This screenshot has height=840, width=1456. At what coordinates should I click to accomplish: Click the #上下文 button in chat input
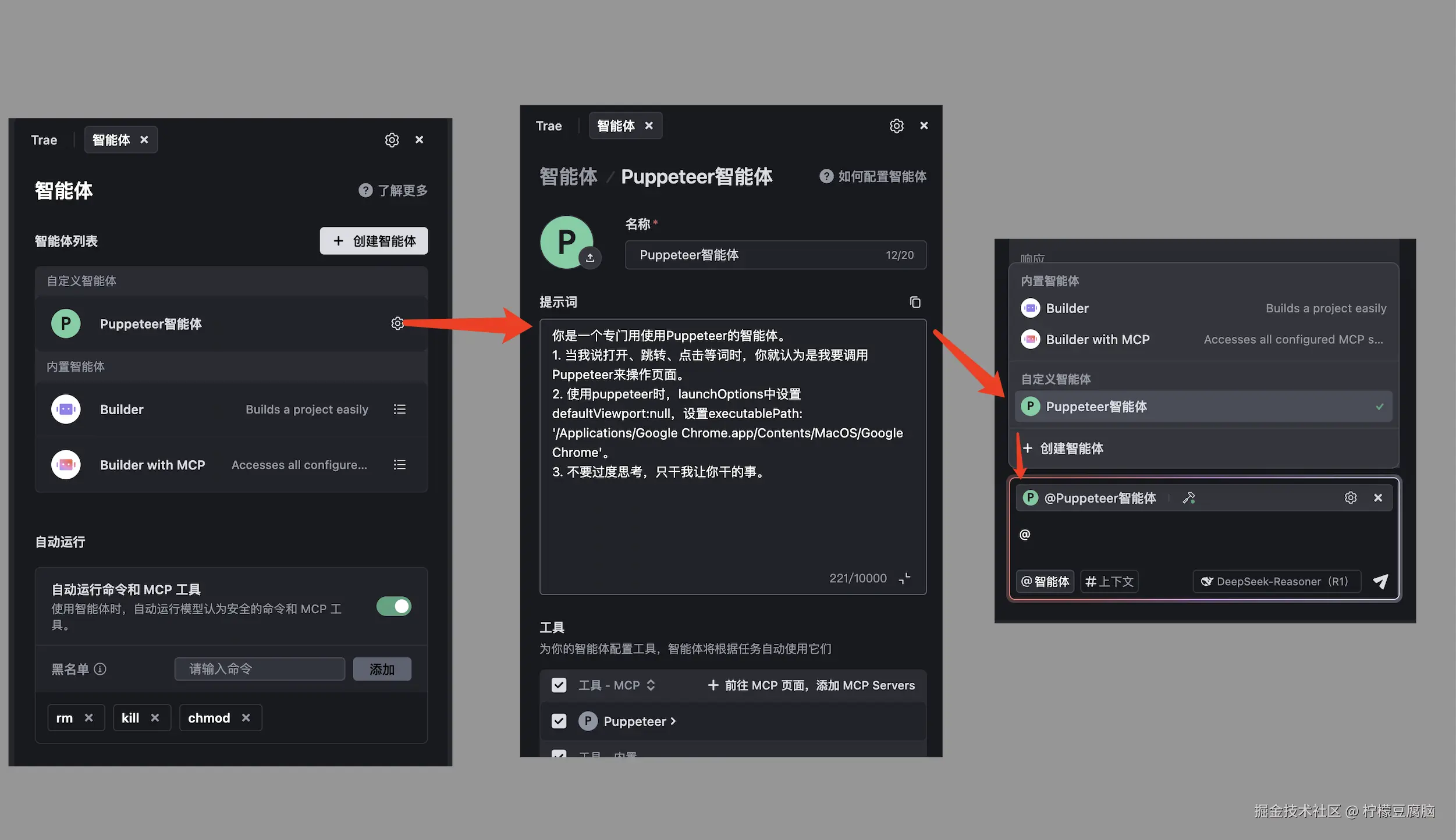tap(1109, 581)
